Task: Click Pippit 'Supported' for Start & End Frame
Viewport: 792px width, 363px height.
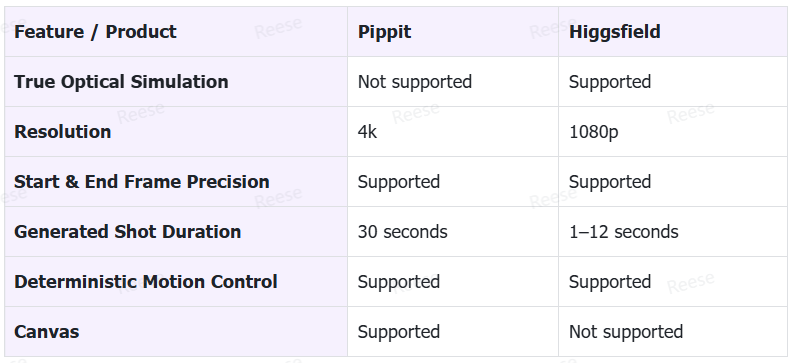Action: click(399, 182)
